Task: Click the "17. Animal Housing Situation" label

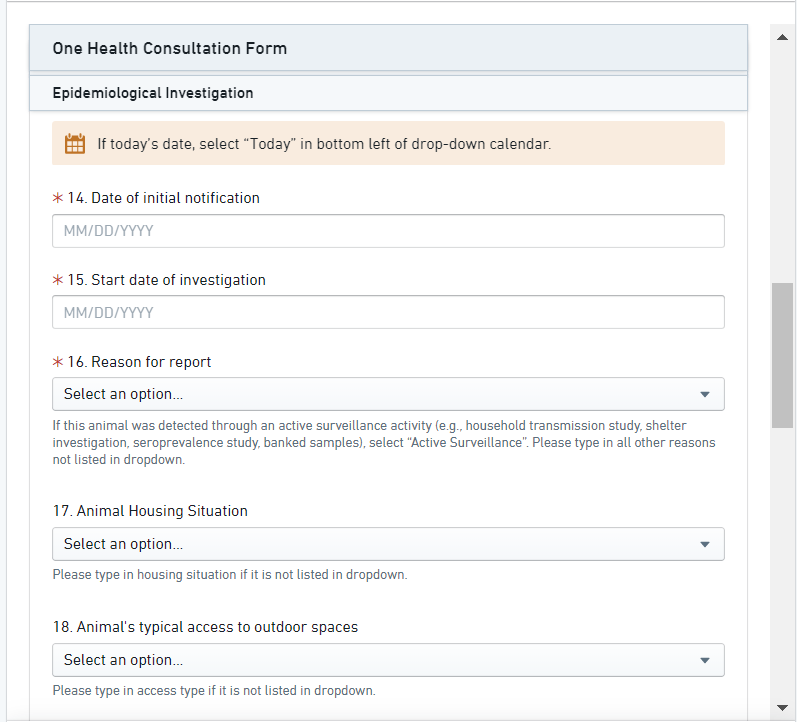Action: point(150,511)
